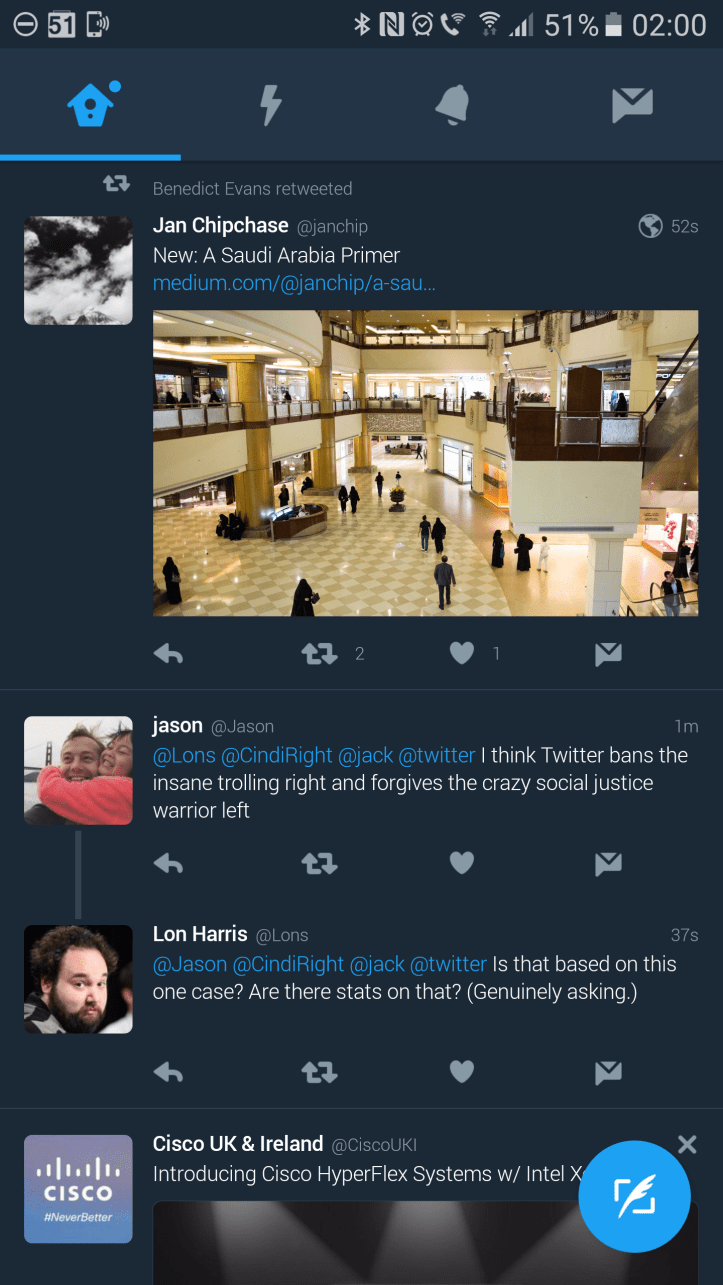Open the Messages envelope tab
The image size is (723, 1285).
(632, 104)
